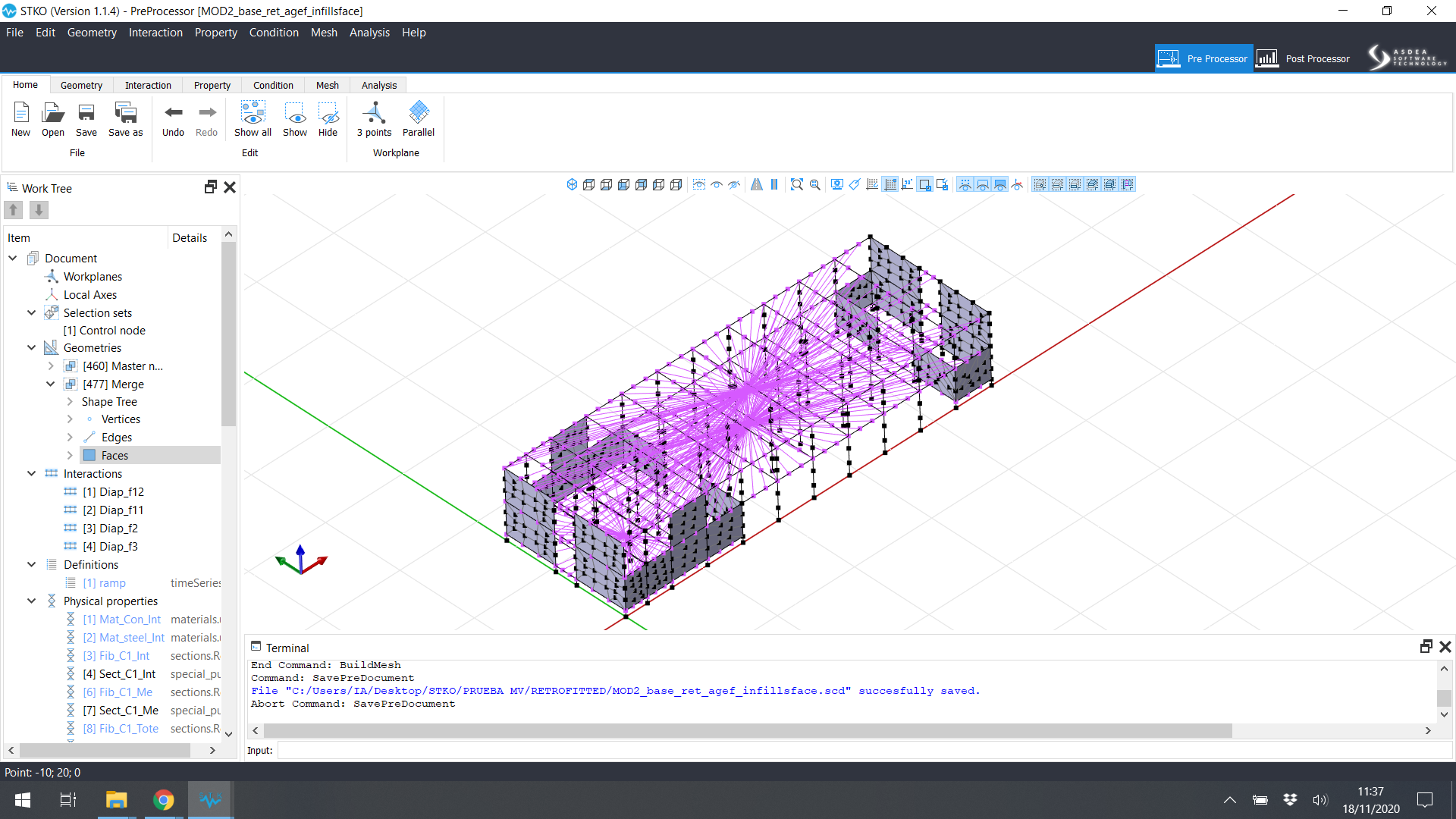Toggle the highlighted selection rectangle mode button
The image size is (1456, 819).
pyautogui.click(x=925, y=184)
